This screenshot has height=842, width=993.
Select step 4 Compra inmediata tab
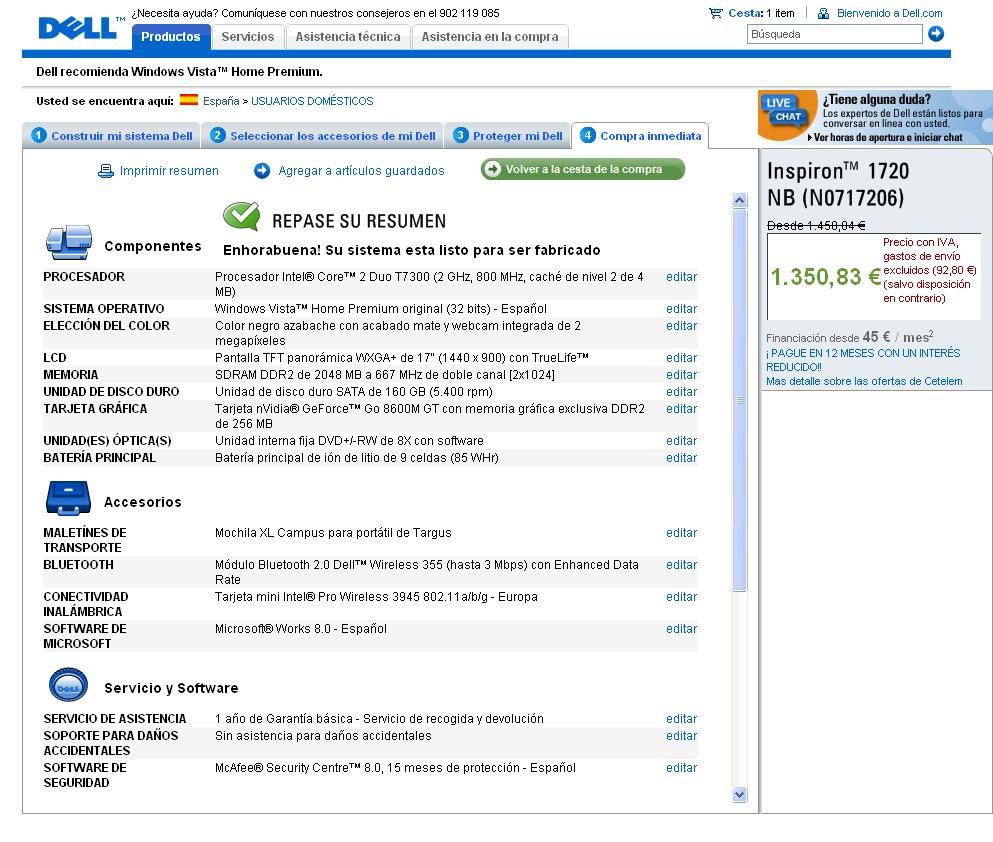click(640, 135)
